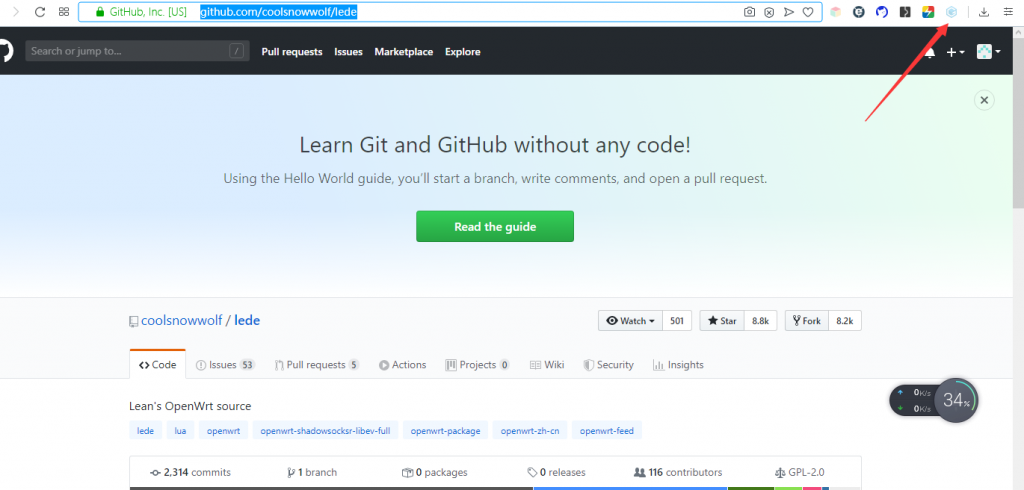Image resolution: width=1024 pixels, height=490 pixels.
Task: Reload the page with the refresh icon
Action: (39, 12)
